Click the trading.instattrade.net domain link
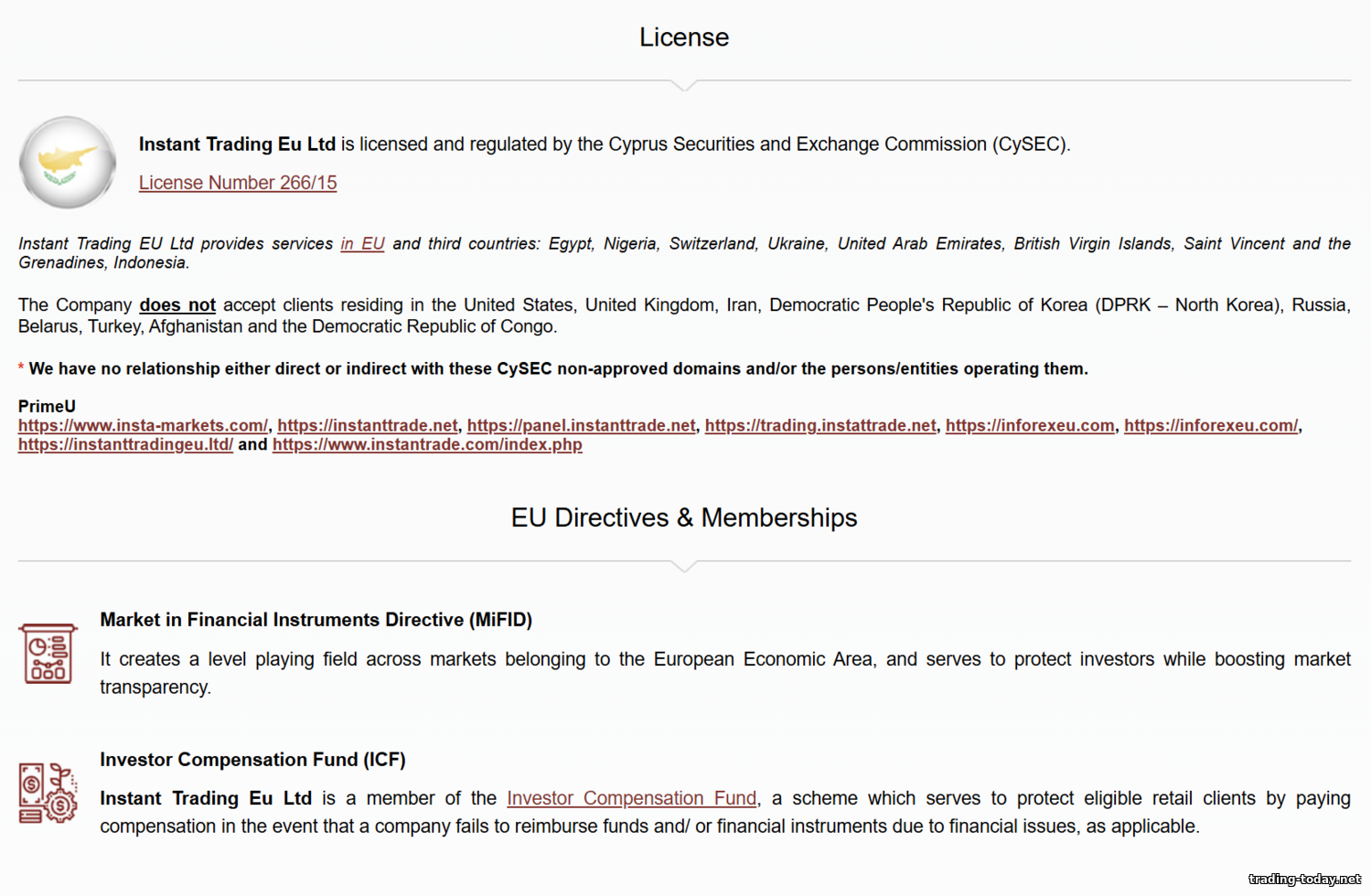 [x=820, y=425]
